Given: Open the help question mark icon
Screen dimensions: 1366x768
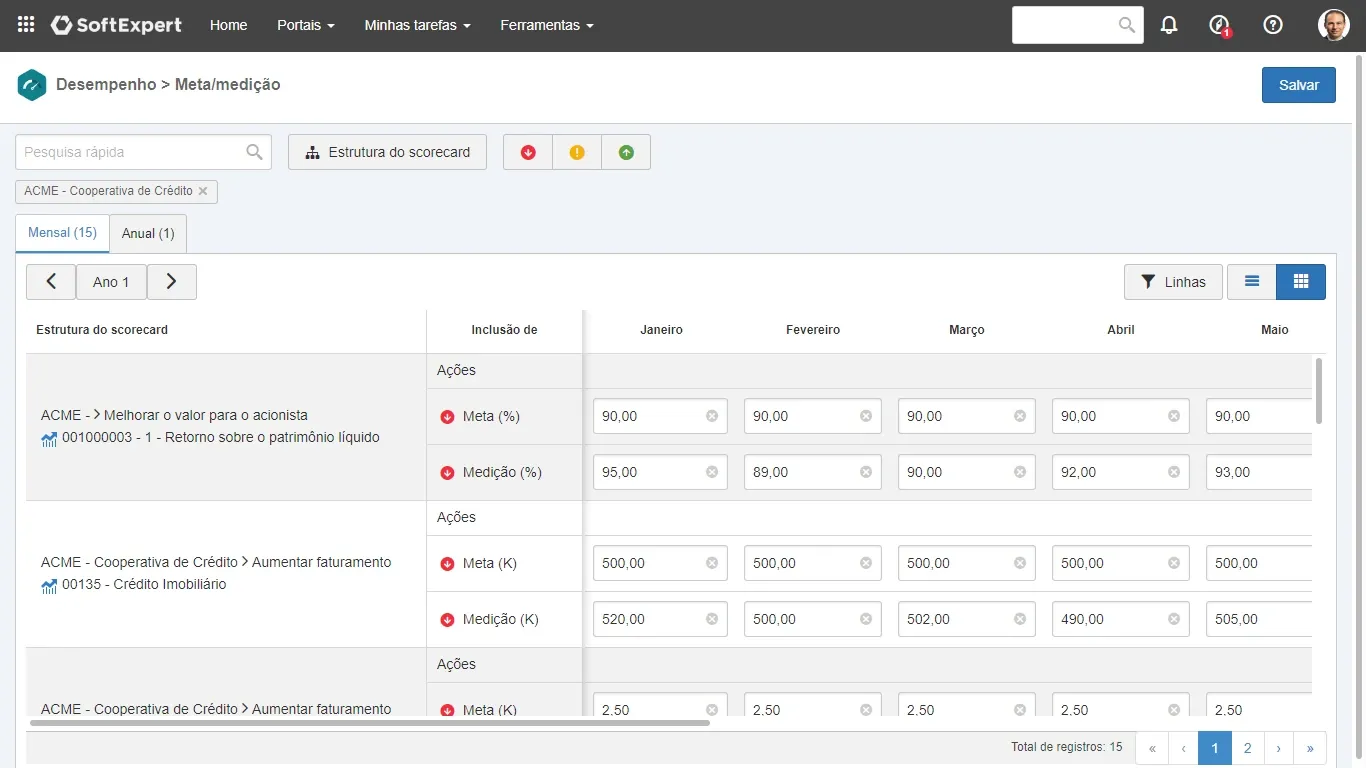Looking at the screenshot, I should pyautogui.click(x=1273, y=25).
